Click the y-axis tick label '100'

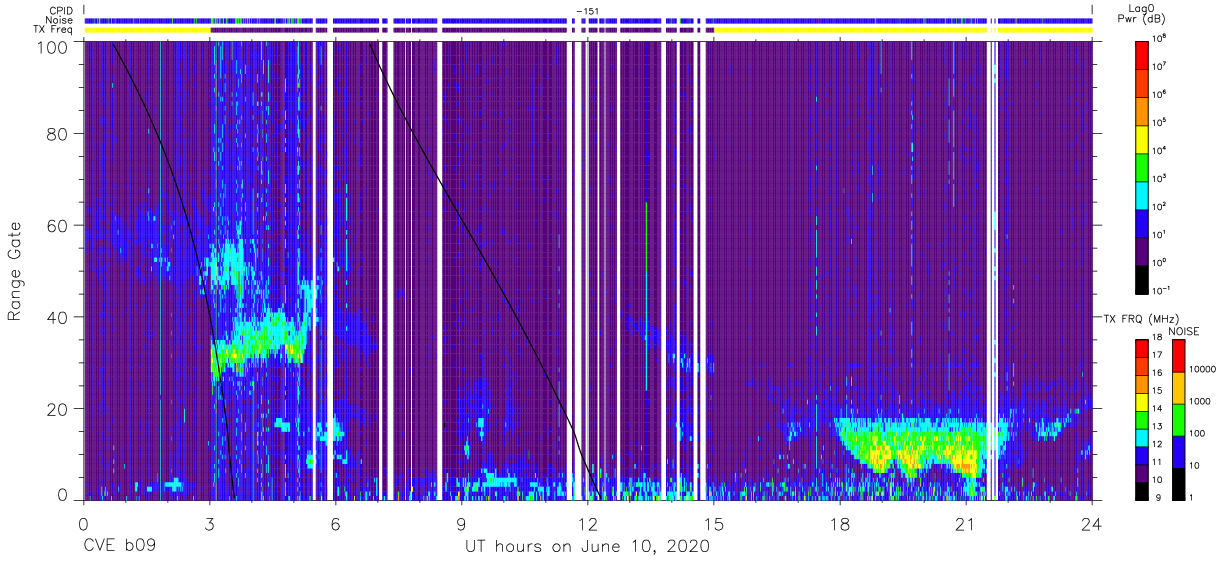point(53,46)
